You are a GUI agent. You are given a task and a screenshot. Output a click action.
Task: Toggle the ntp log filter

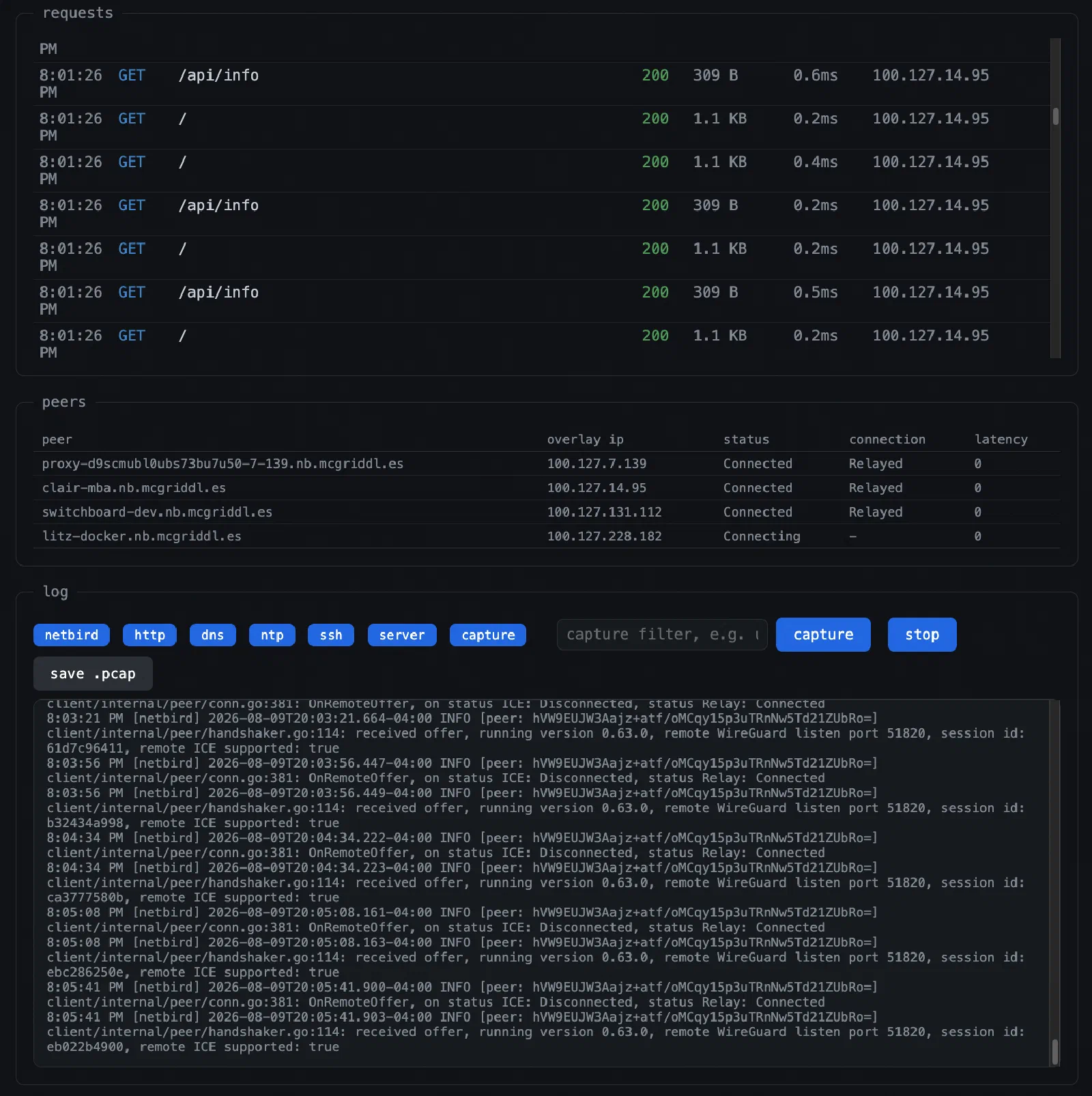click(x=272, y=635)
